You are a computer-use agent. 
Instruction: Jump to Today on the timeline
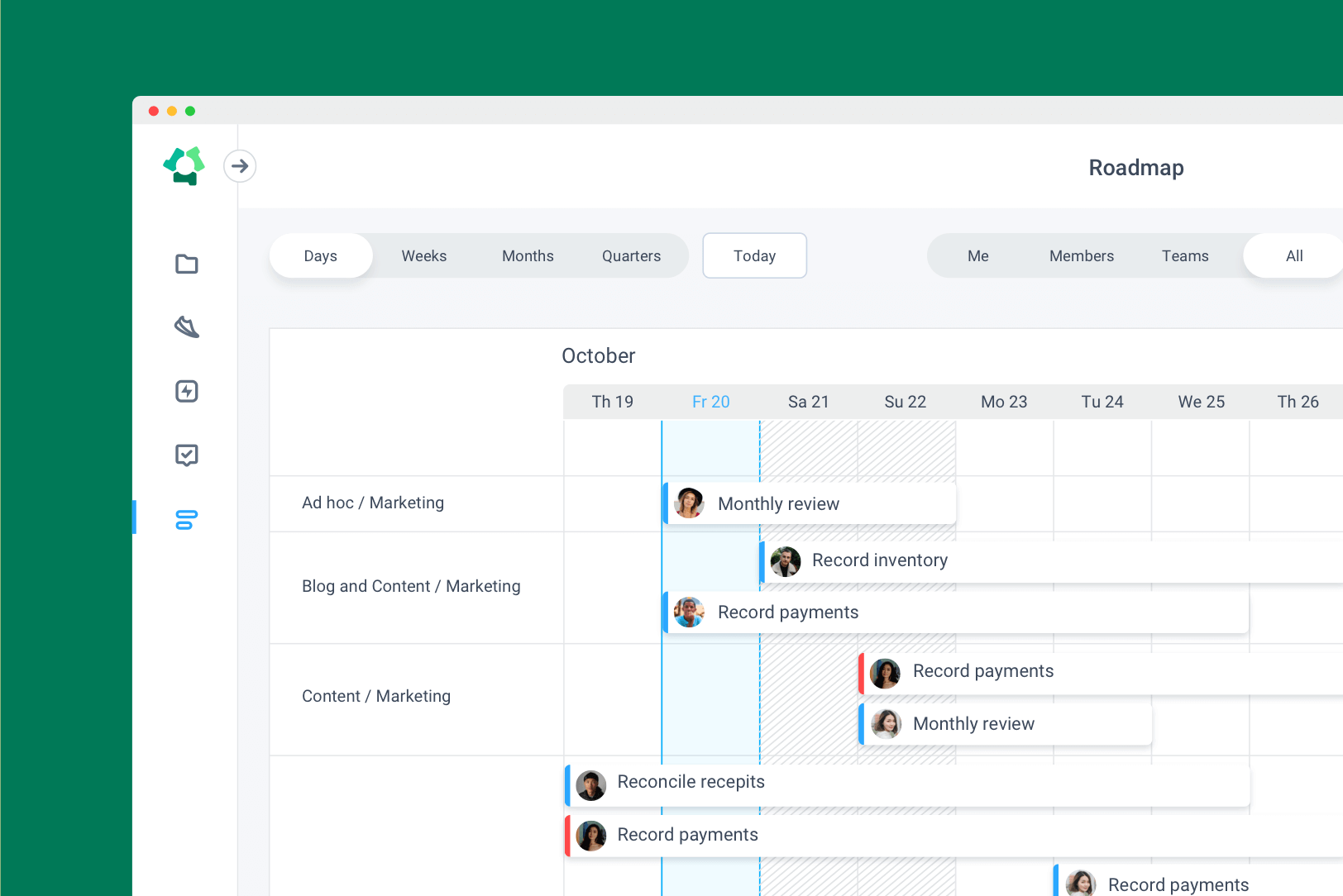coord(753,255)
